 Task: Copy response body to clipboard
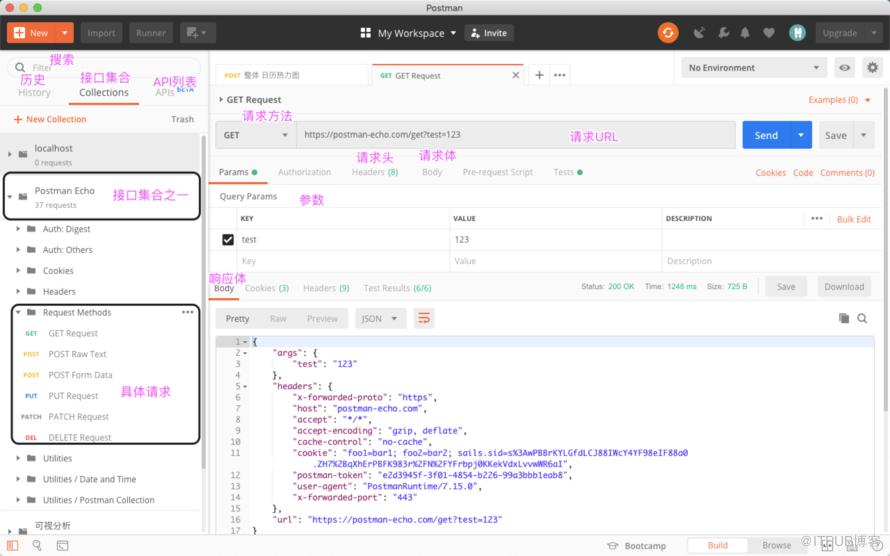pyautogui.click(x=844, y=318)
